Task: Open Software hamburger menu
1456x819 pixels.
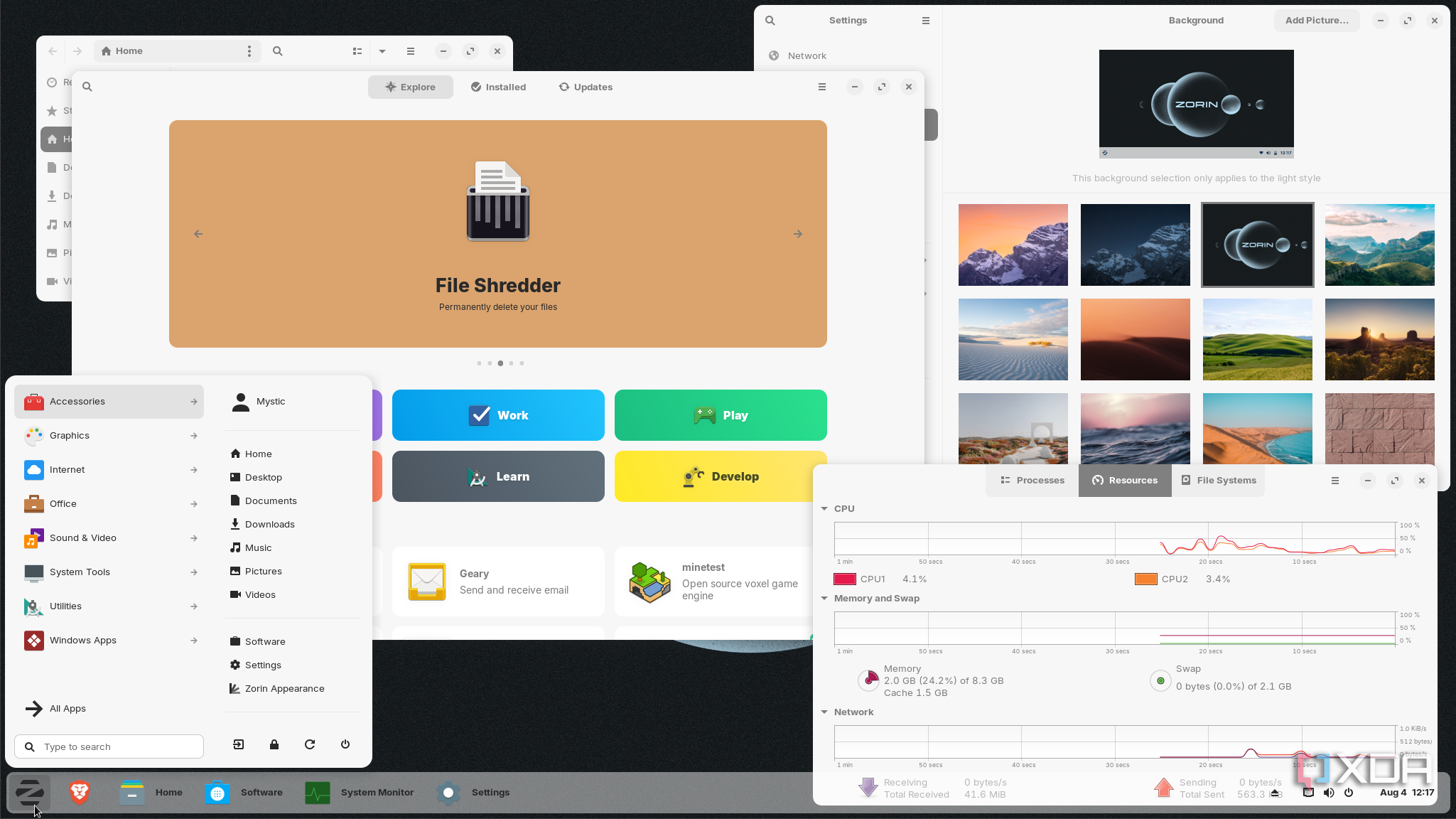Action: [x=822, y=87]
